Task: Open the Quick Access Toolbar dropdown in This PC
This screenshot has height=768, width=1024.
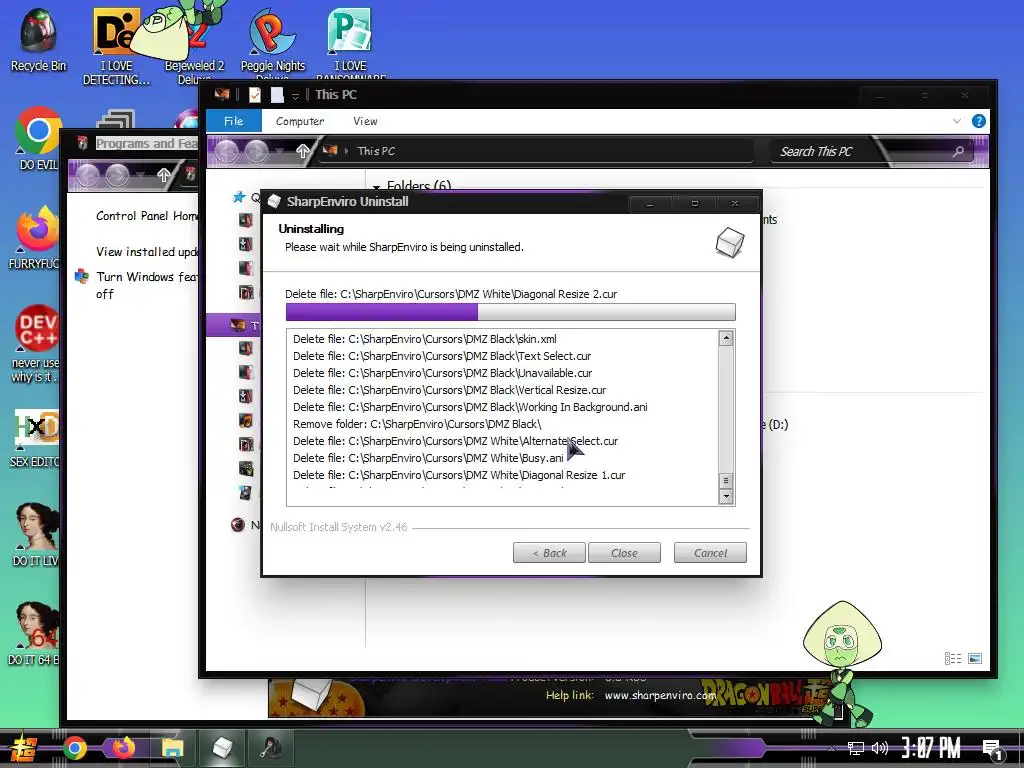Action: click(295, 96)
